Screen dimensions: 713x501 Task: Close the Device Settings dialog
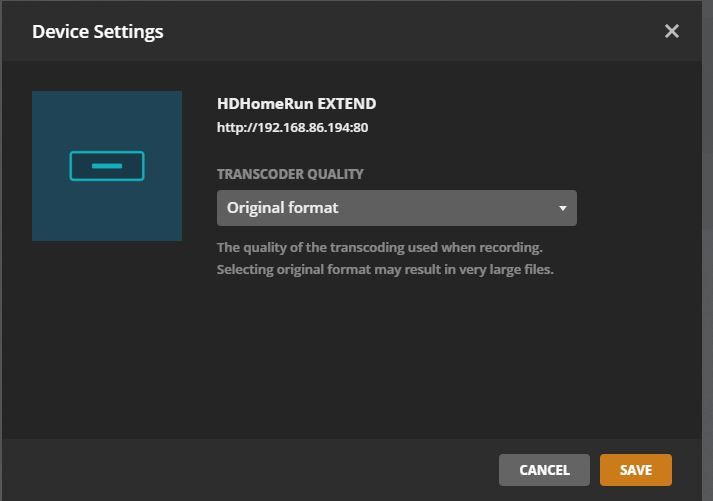pyautogui.click(x=671, y=31)
